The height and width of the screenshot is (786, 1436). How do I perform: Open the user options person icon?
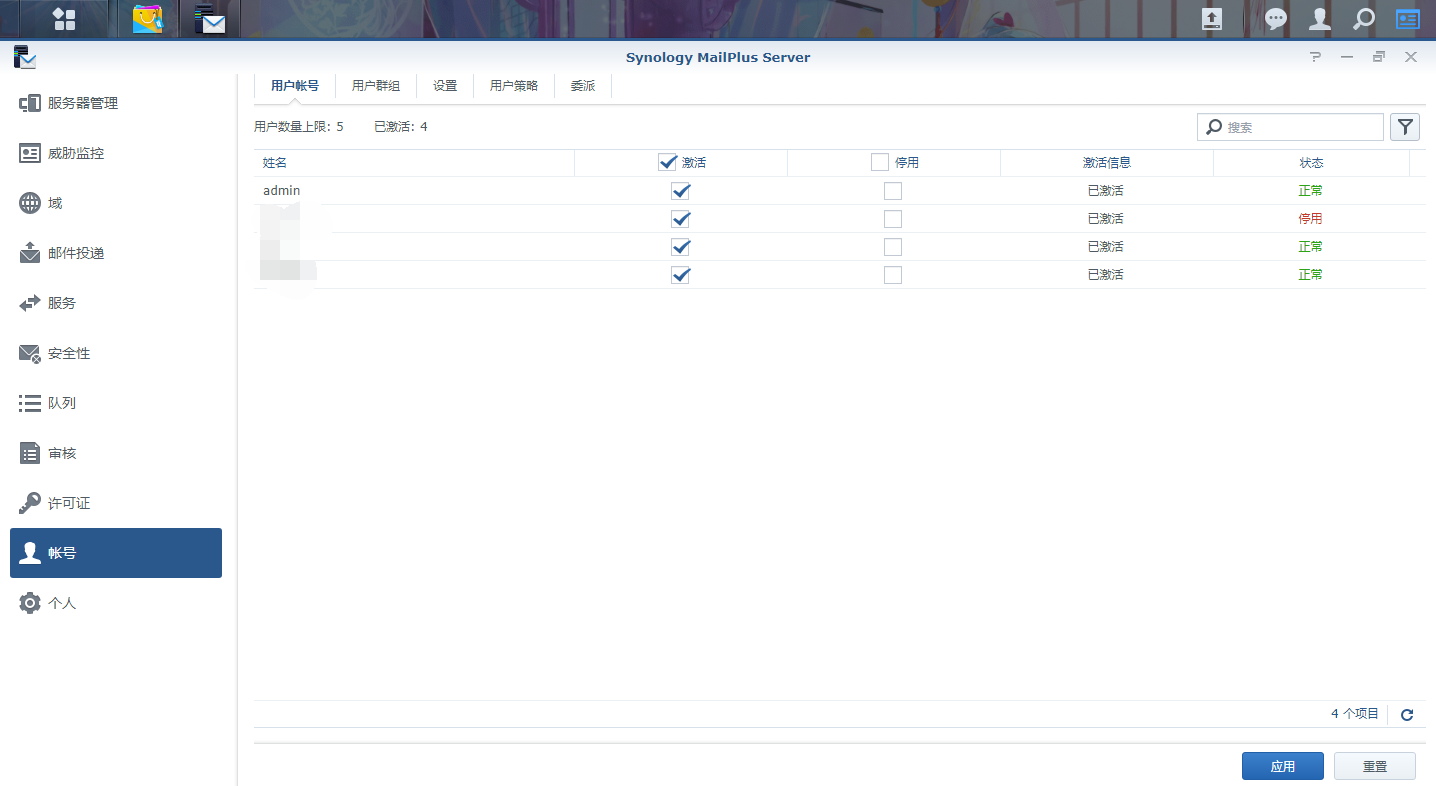(x=1320, y=19)
